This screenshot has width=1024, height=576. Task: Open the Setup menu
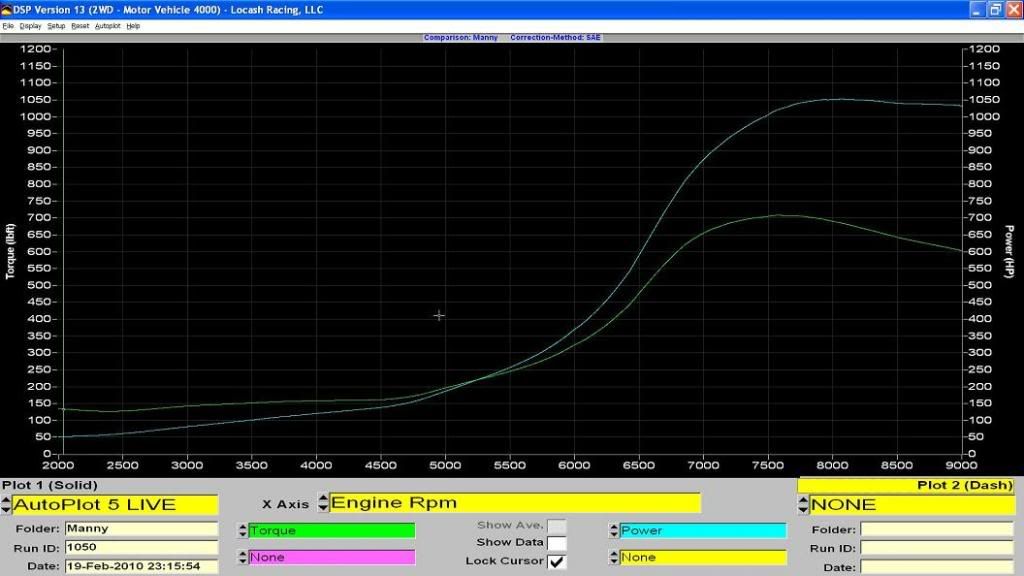[56, 26]
